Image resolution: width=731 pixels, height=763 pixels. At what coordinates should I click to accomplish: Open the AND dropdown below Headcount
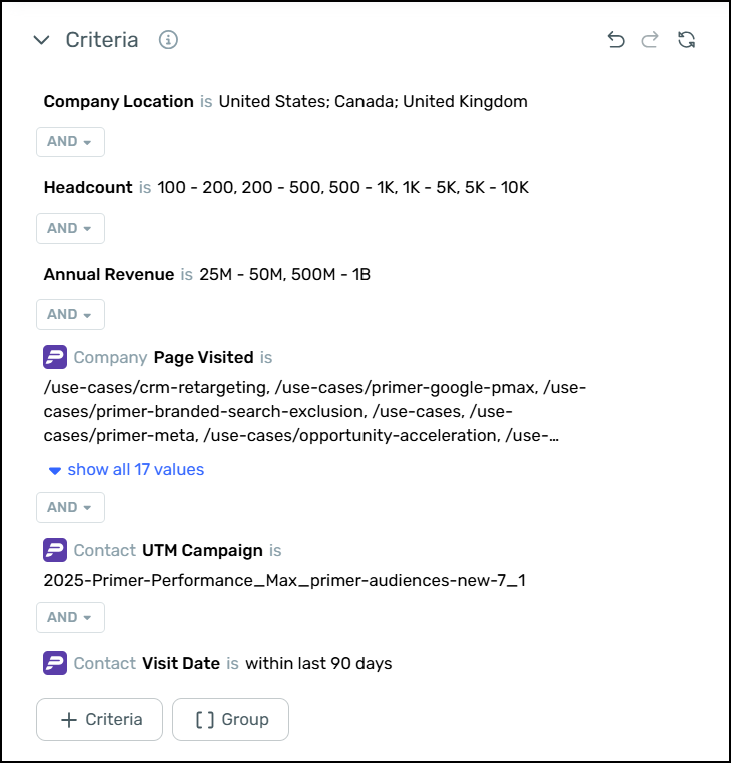coord(70,228)
